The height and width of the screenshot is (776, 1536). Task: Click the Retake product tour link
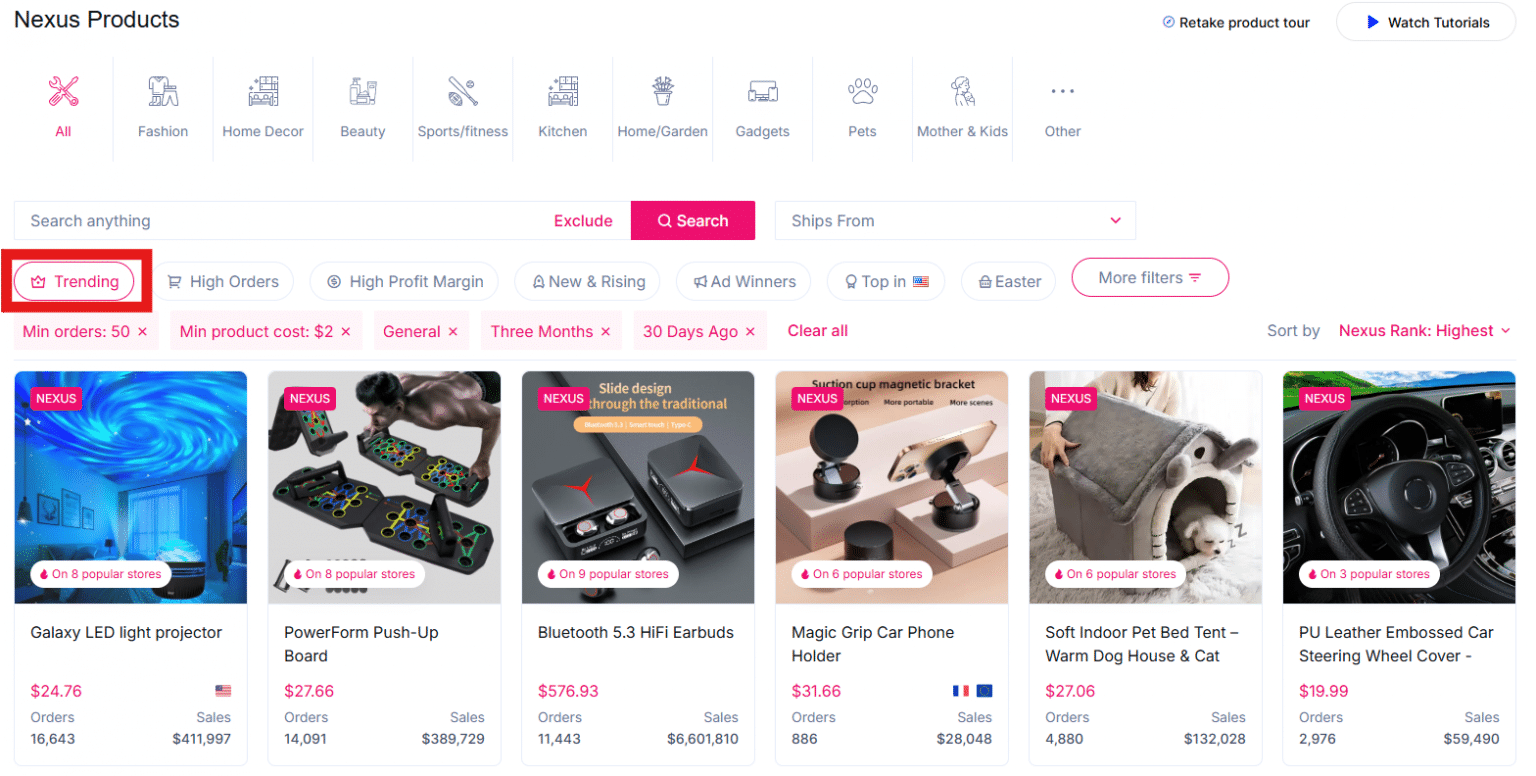click(x=1236, y=21)
